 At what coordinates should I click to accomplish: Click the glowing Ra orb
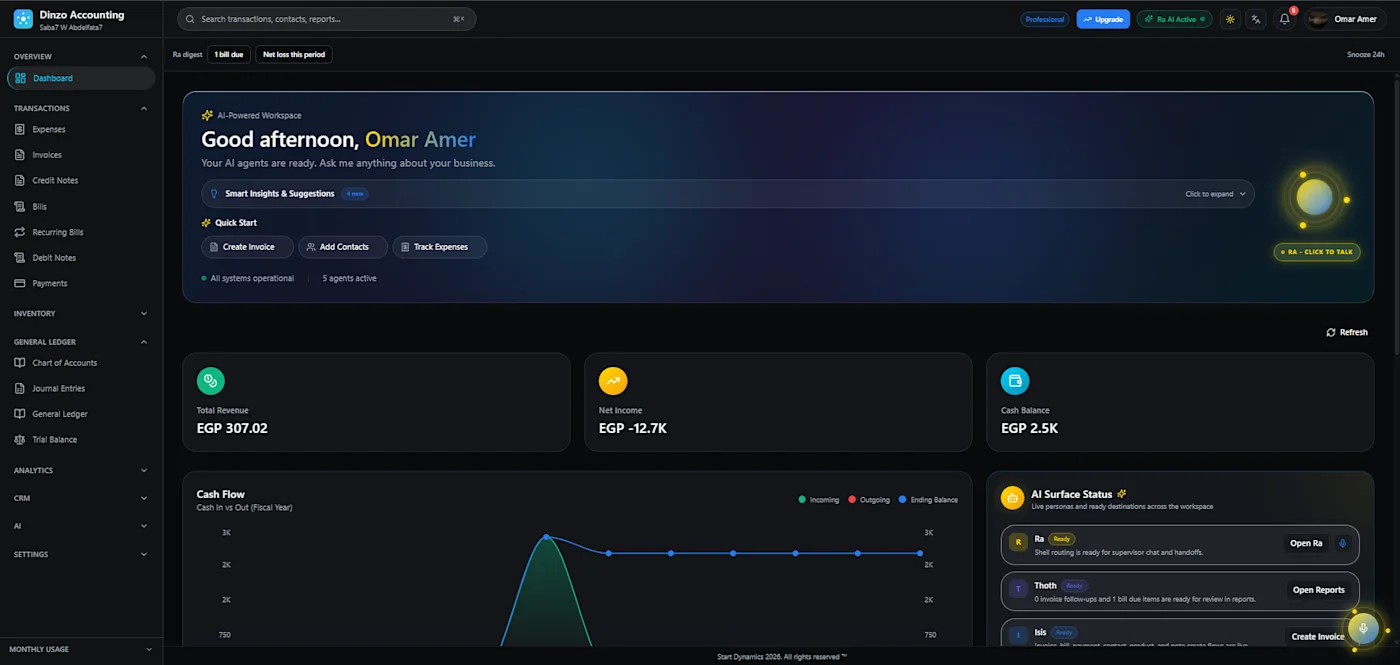(1315, 198)
